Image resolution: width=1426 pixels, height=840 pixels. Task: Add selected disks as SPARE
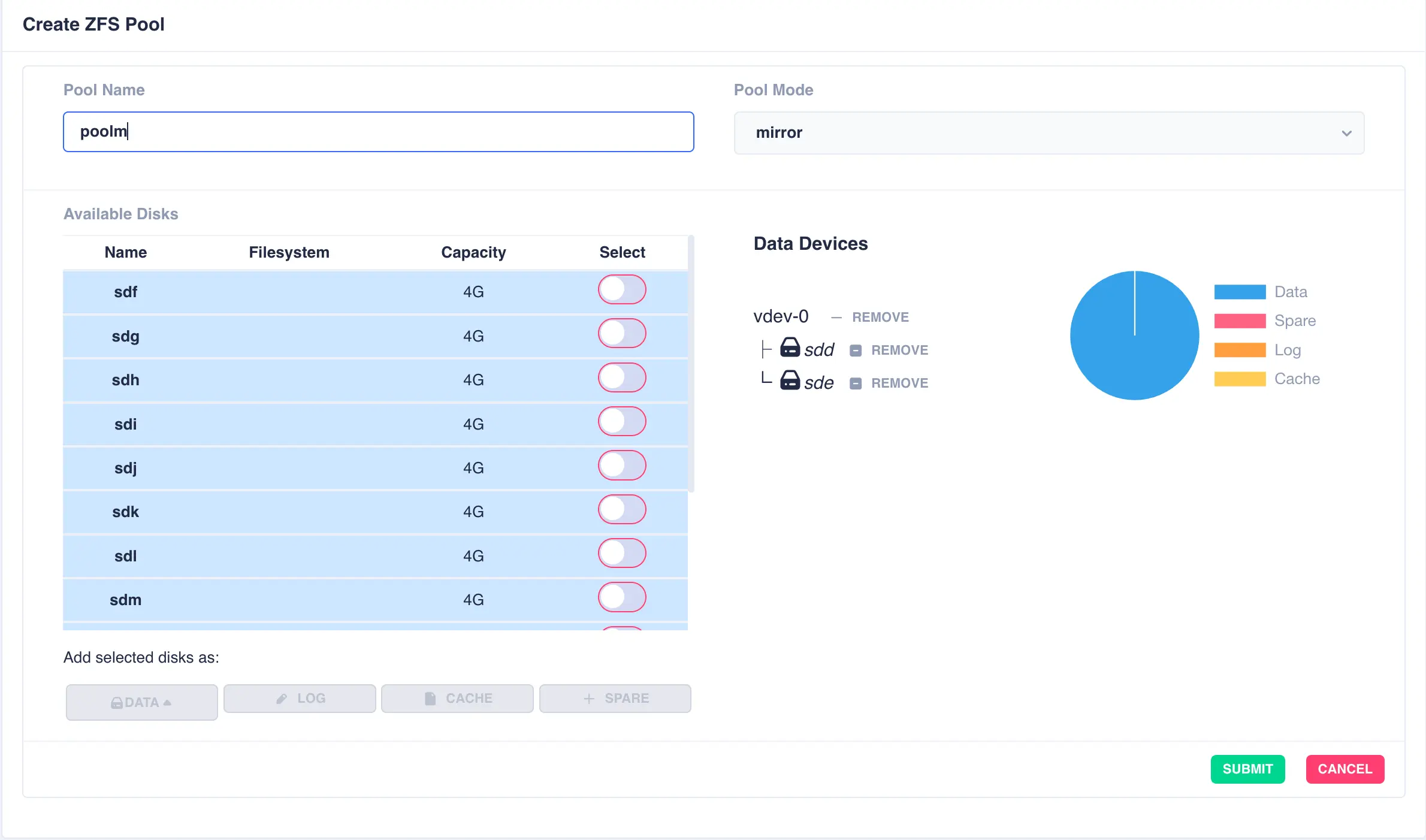615,699
